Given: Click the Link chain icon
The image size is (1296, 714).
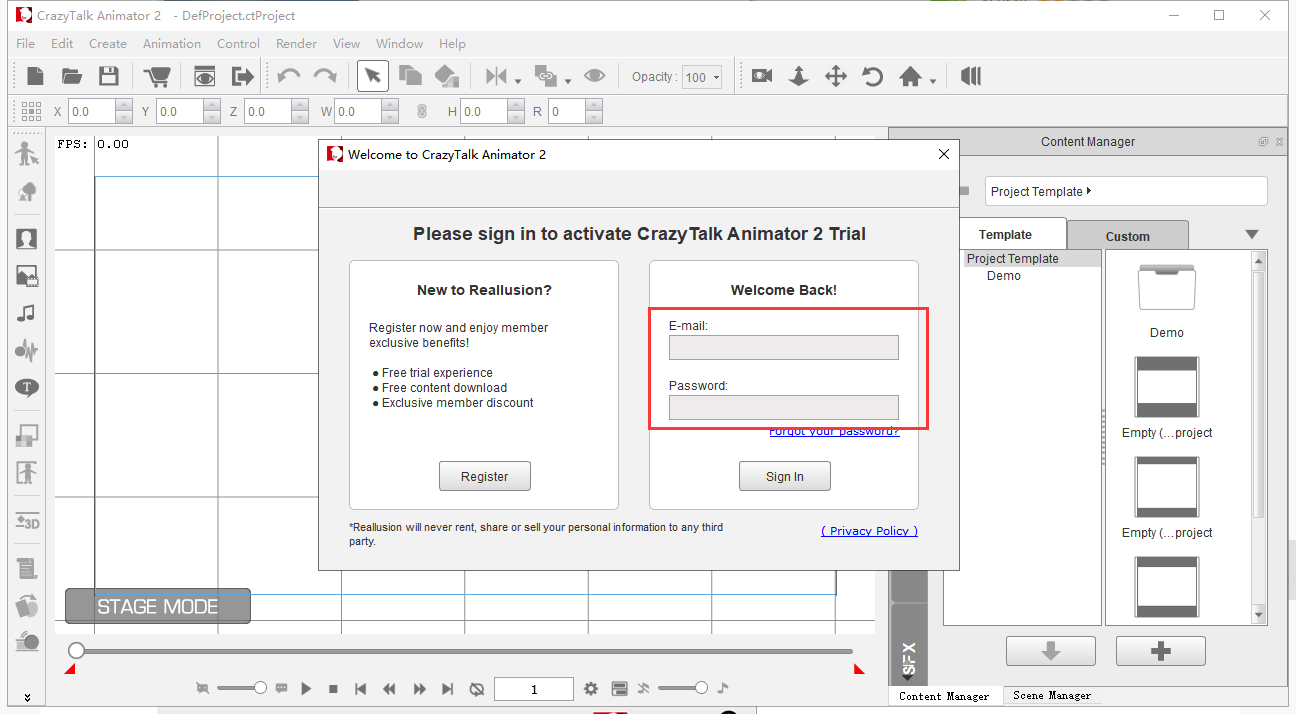Looking at the screenshot, I should (x=545, y=76).
